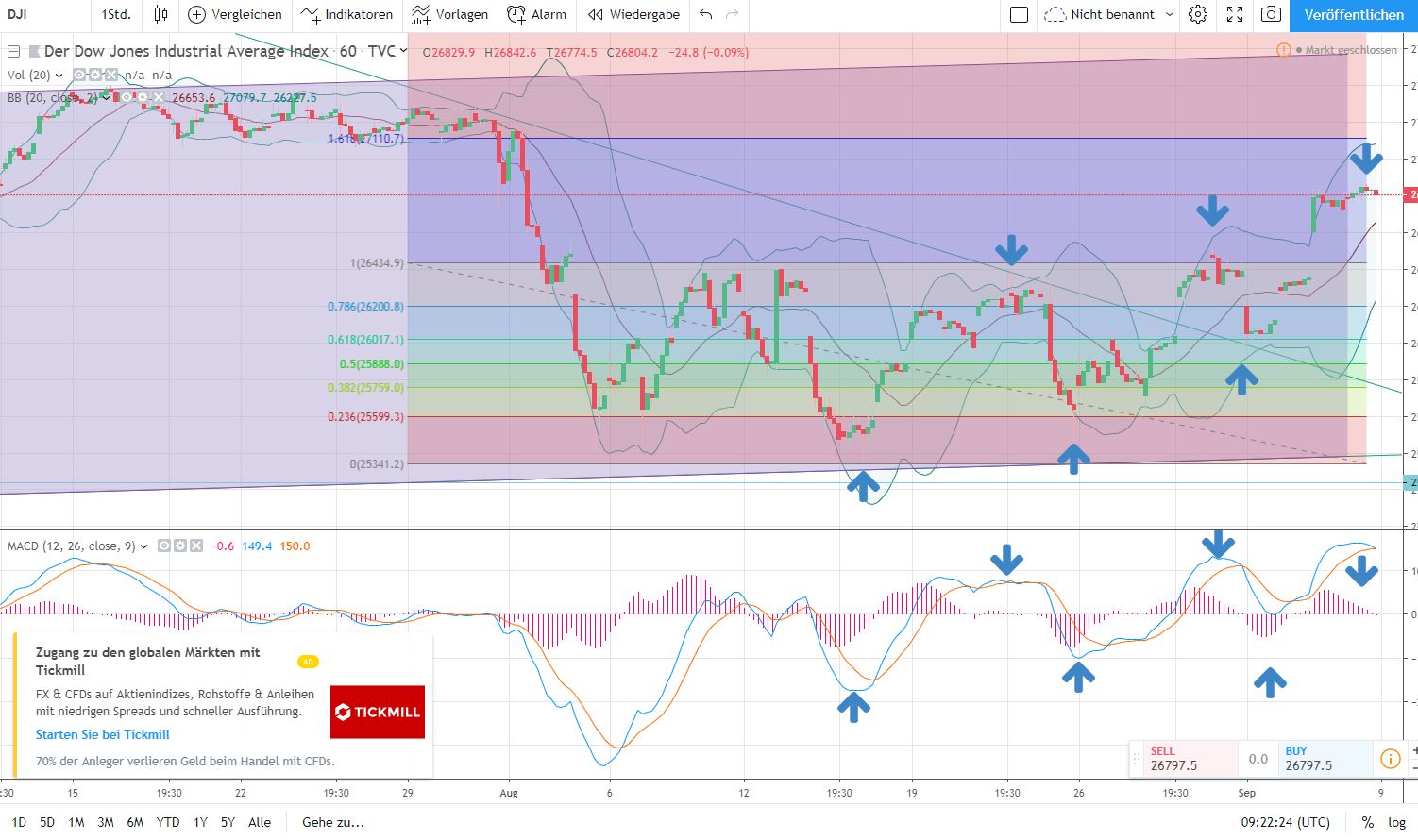The image size is (1418, 840).
Task: Remove the Vol indicator
Action: point(110,75)
